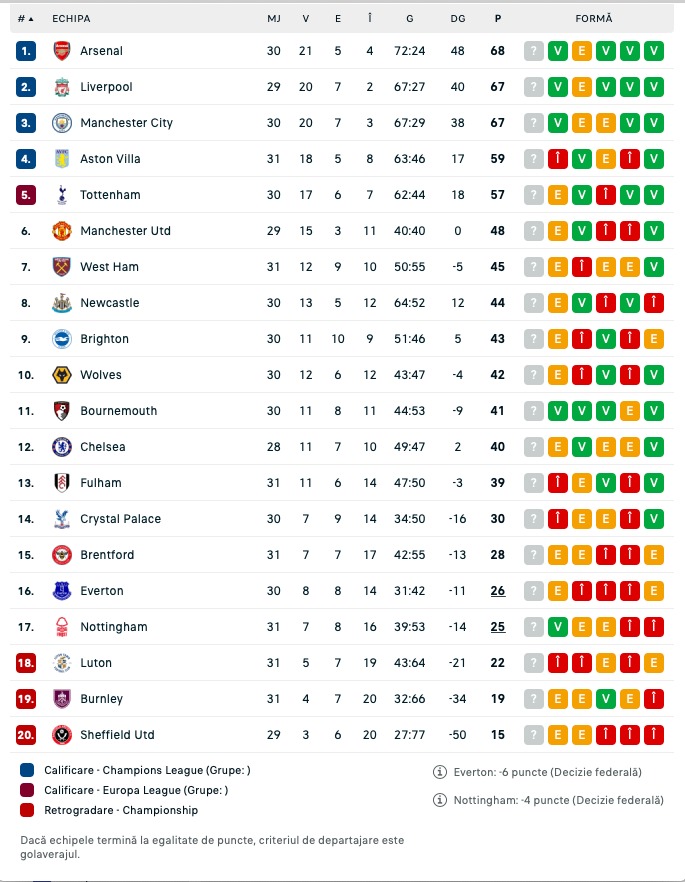The height and width of the screenshot is (882, 685).
Task: Click the Manchester City crest icon
Action: [x=62, y=123]
